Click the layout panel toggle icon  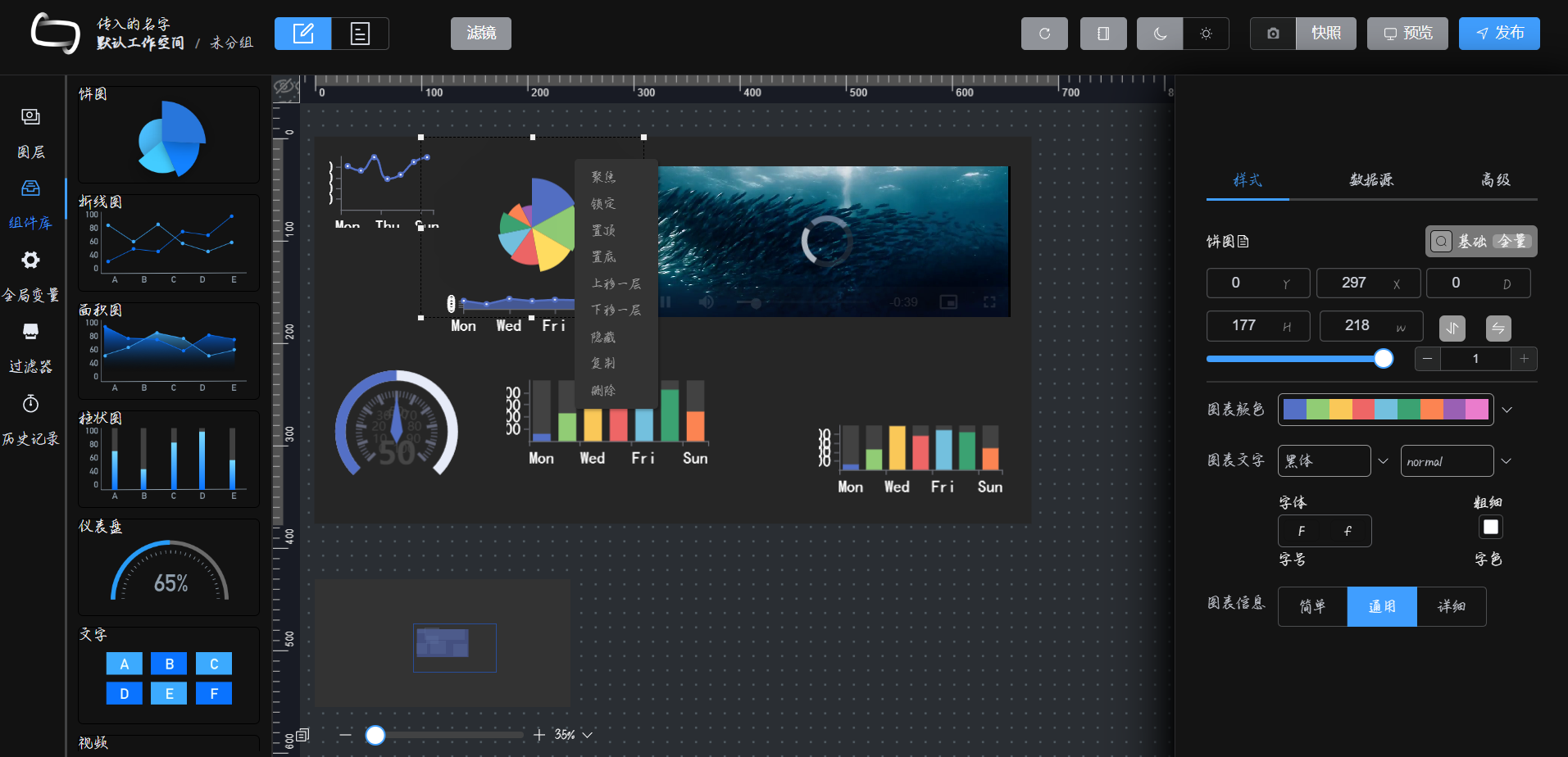pyautogui.click(x=1103, y=34)
